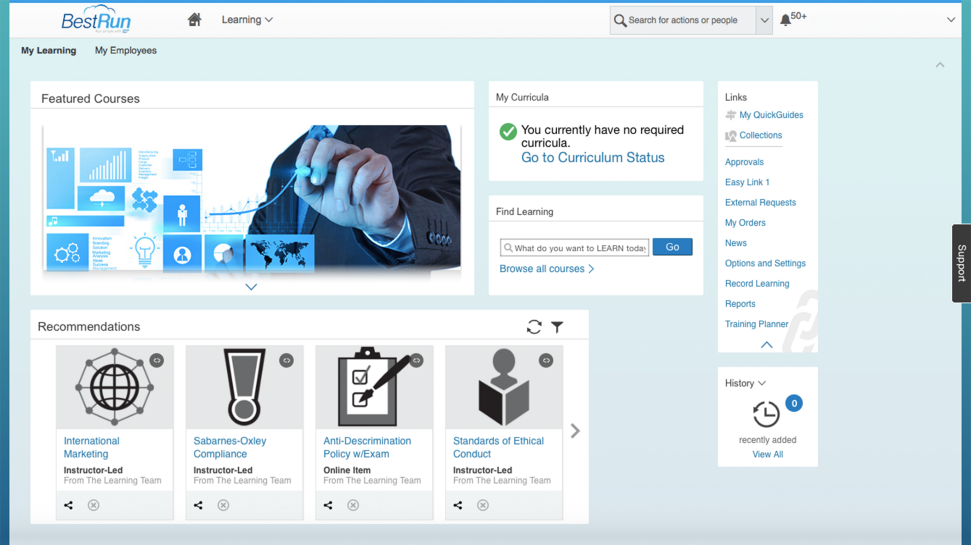Go to the Home icon
The height and width of the screenshot is (545, 971).
click(194, 20)
